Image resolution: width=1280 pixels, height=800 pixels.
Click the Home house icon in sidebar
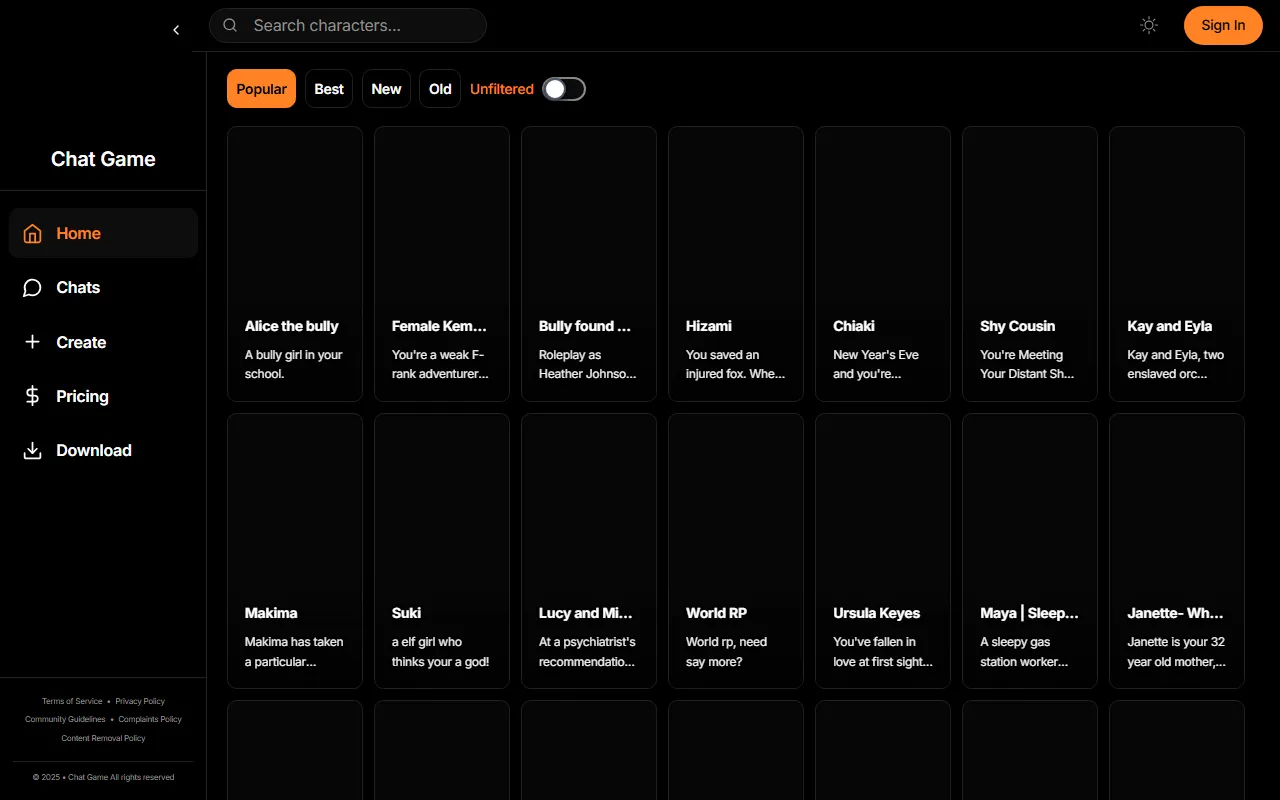33,234
